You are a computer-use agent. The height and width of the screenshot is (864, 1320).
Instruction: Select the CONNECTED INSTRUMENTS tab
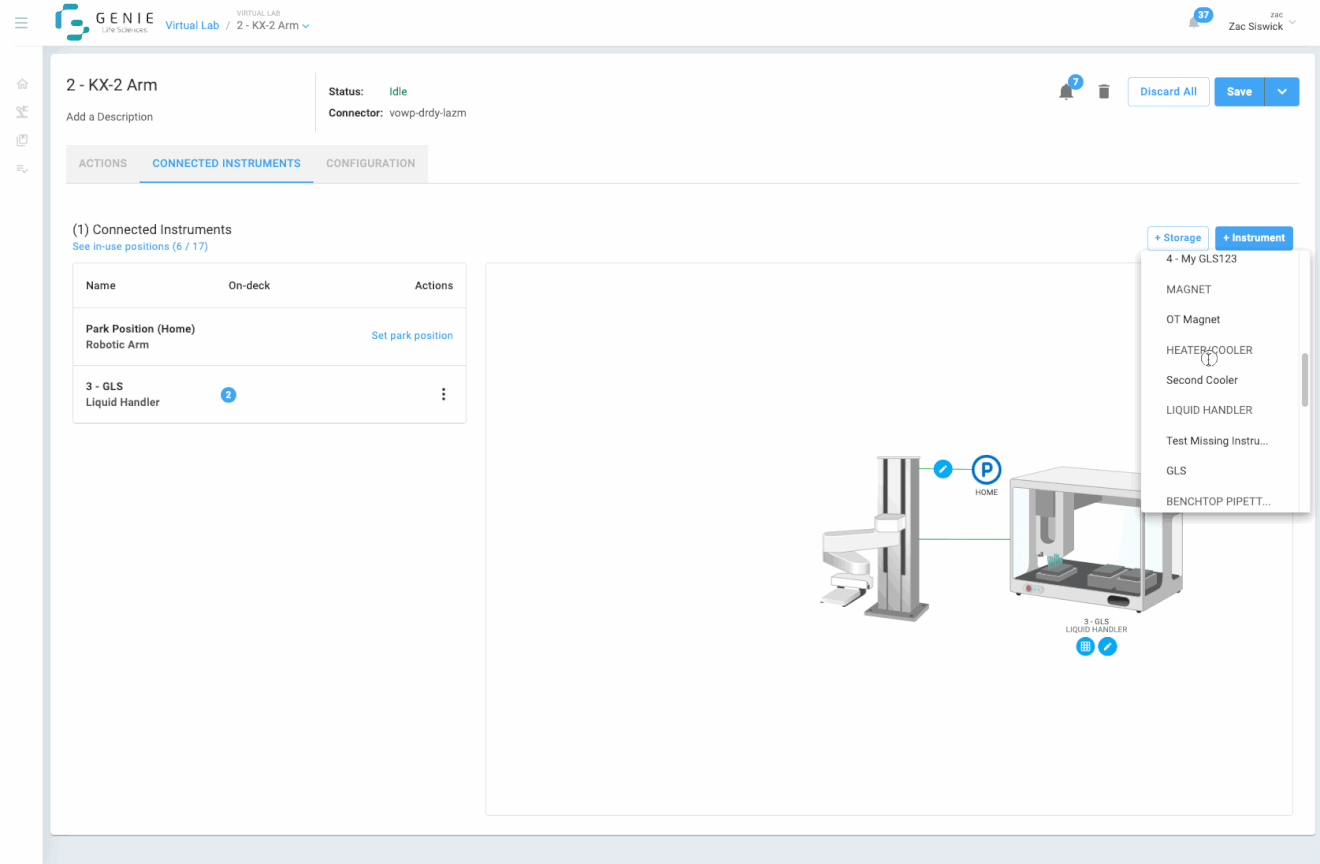pos(226,163)
